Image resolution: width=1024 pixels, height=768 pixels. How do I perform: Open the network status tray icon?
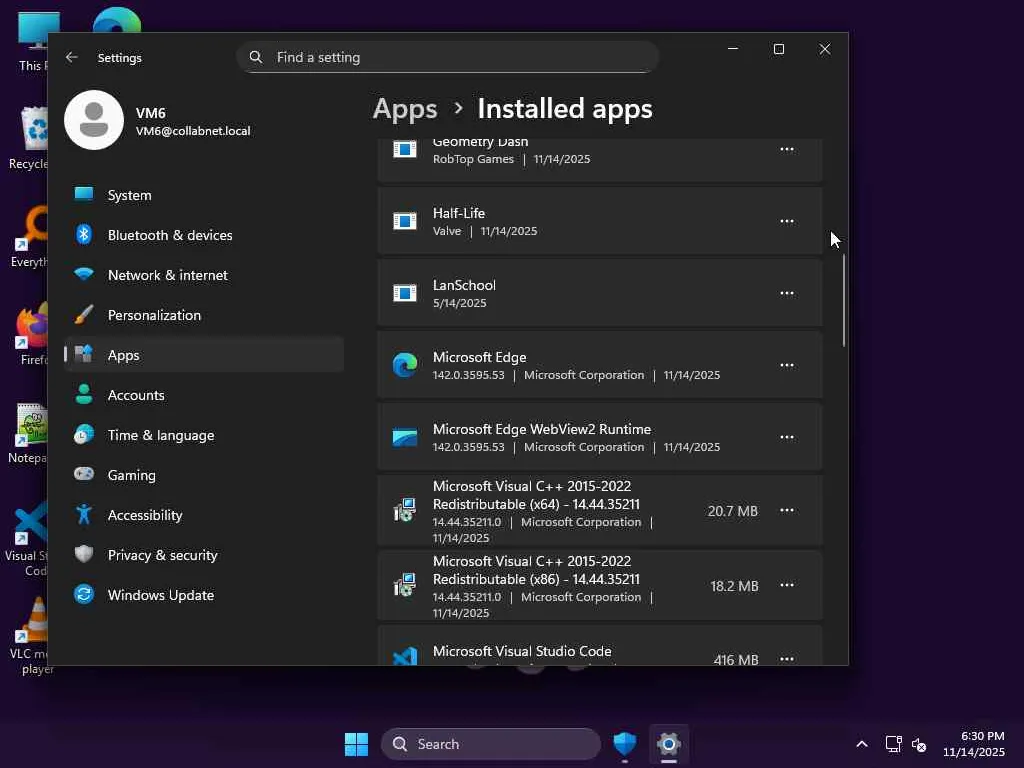coord(893,744)
